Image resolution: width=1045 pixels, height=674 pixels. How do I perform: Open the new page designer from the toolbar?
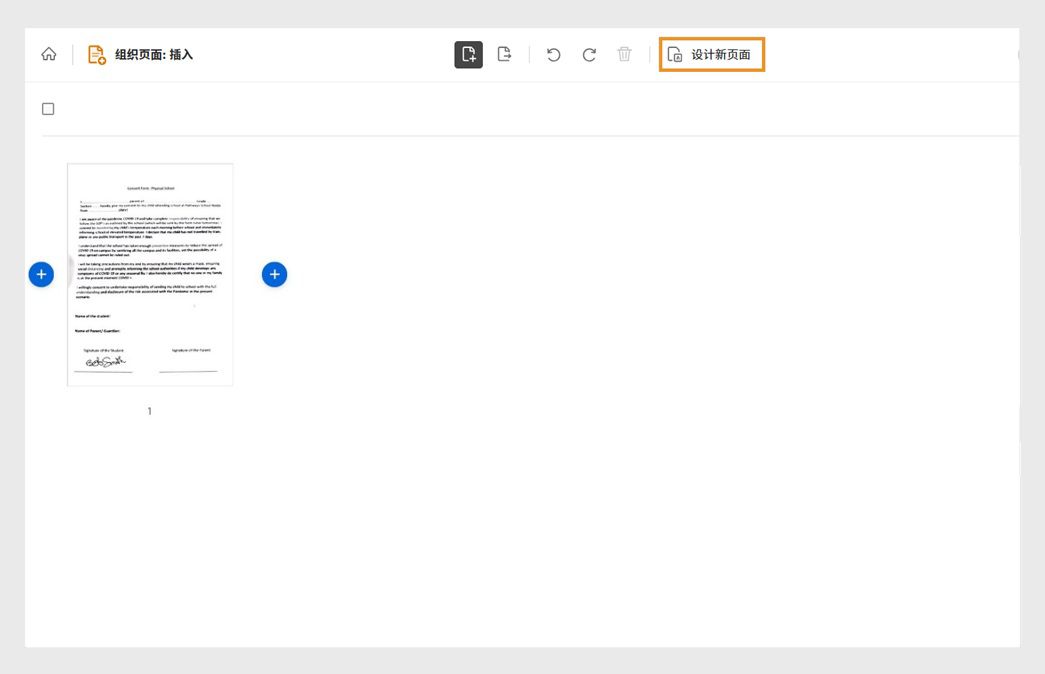(x=711, y=55)
